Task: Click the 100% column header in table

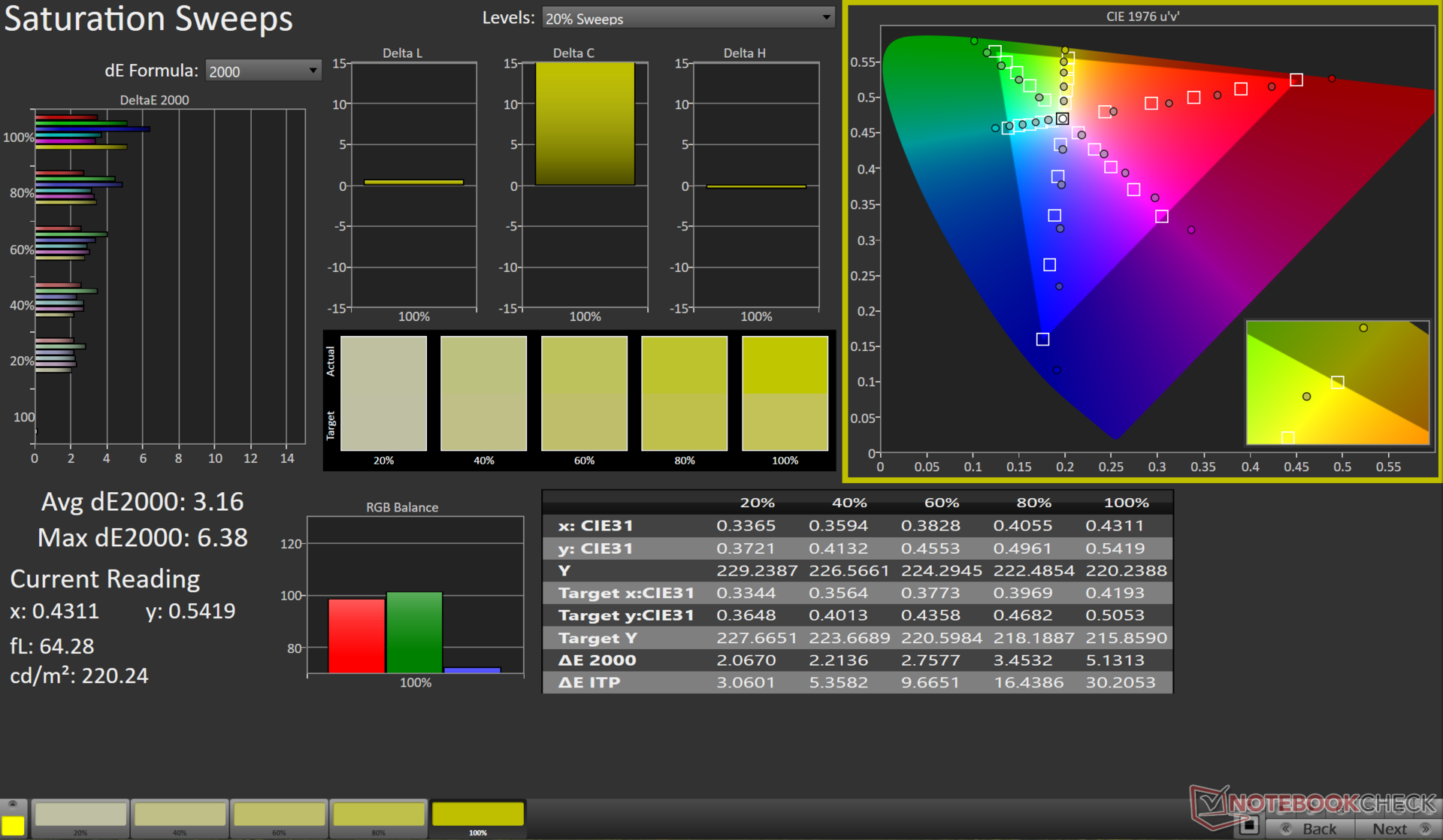Action: (x=1125, y=503)
